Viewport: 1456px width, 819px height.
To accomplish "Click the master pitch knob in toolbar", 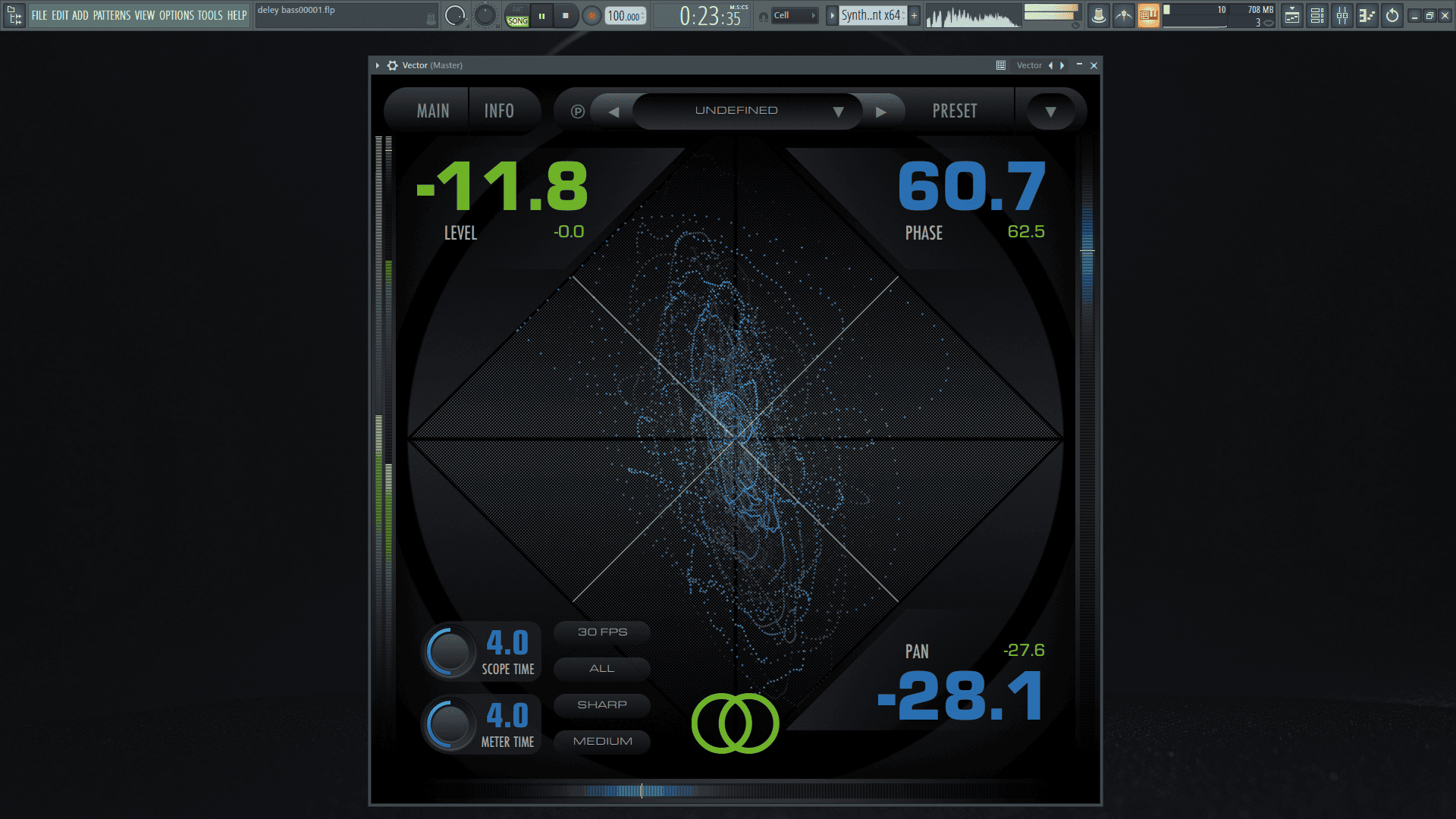I will pyautogui.click(x=485, y=15).
